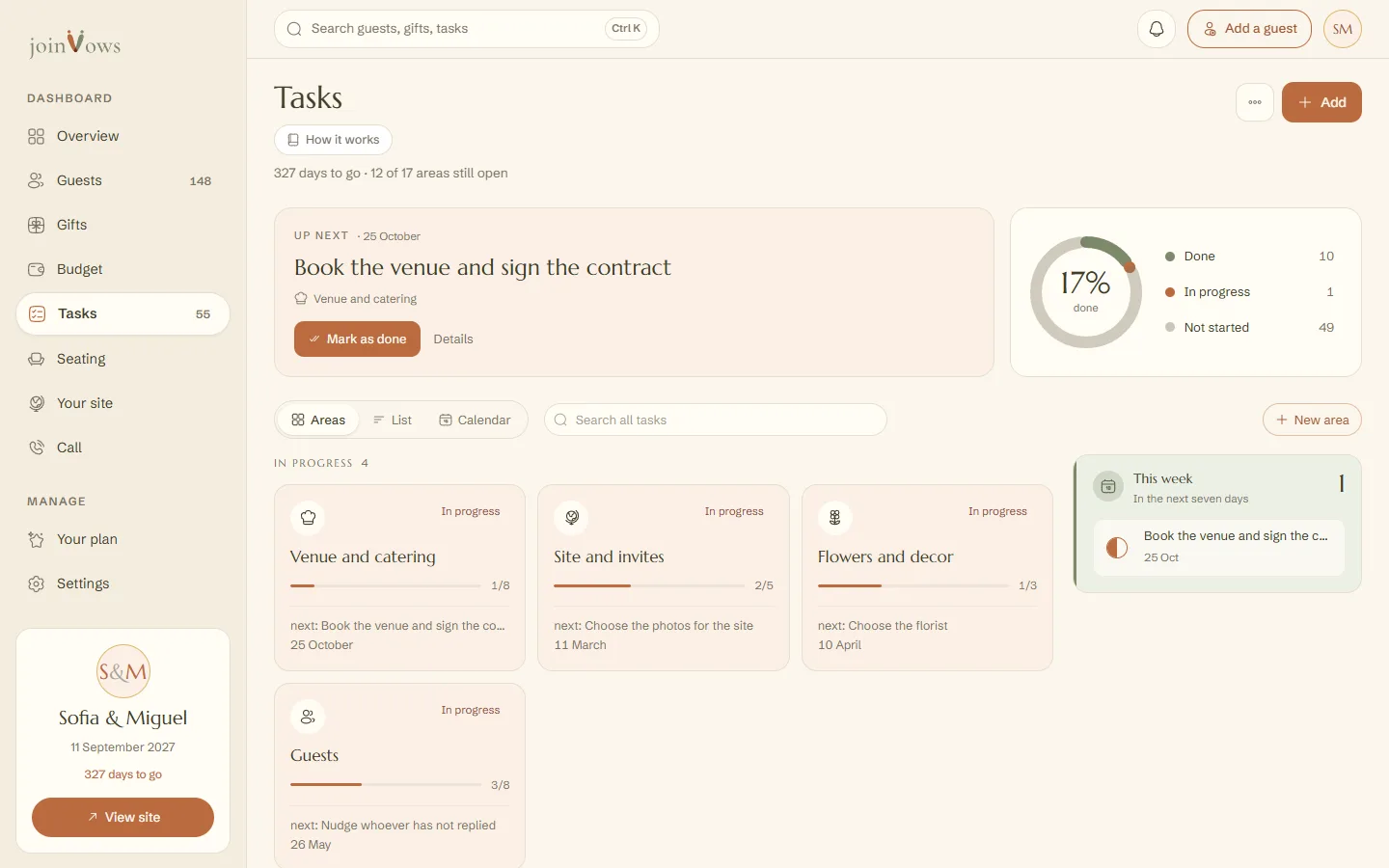This screenshot has height=868, width=1389.
Task: Open the Guests area card title
Action: click(x=314, y=755)
